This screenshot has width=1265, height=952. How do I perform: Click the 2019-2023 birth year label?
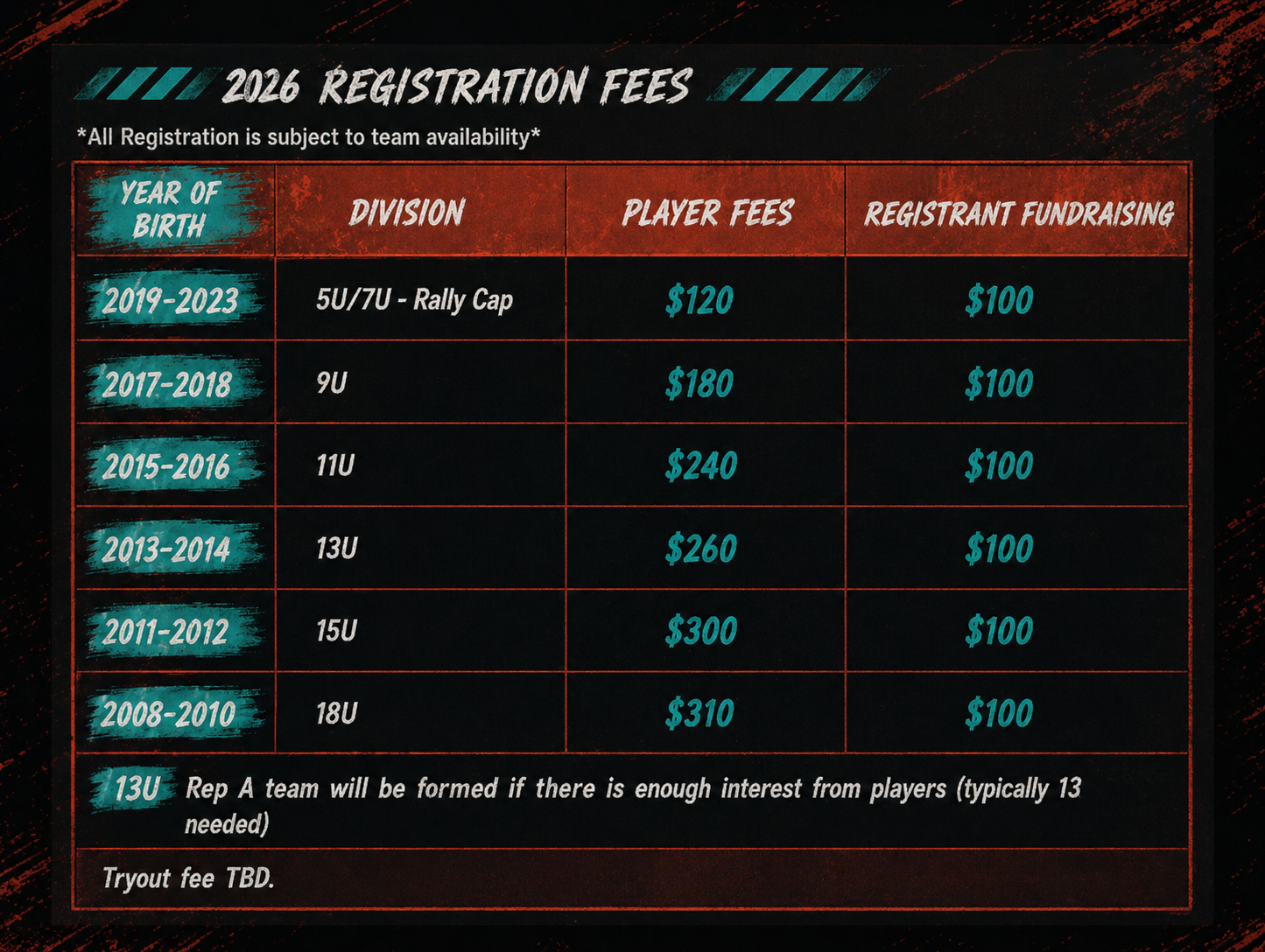171,301
